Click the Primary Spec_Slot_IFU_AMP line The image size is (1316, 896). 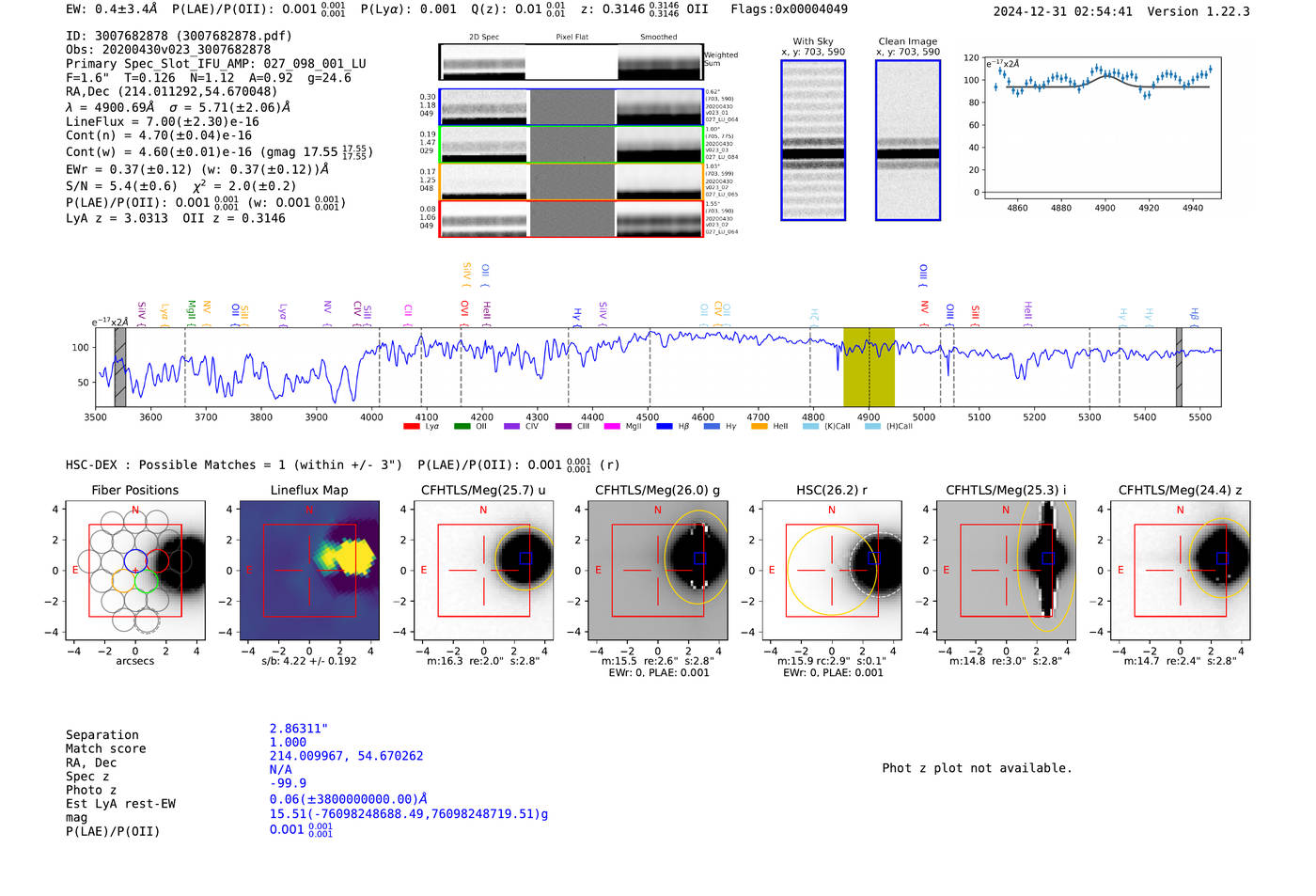pos(216,64)
